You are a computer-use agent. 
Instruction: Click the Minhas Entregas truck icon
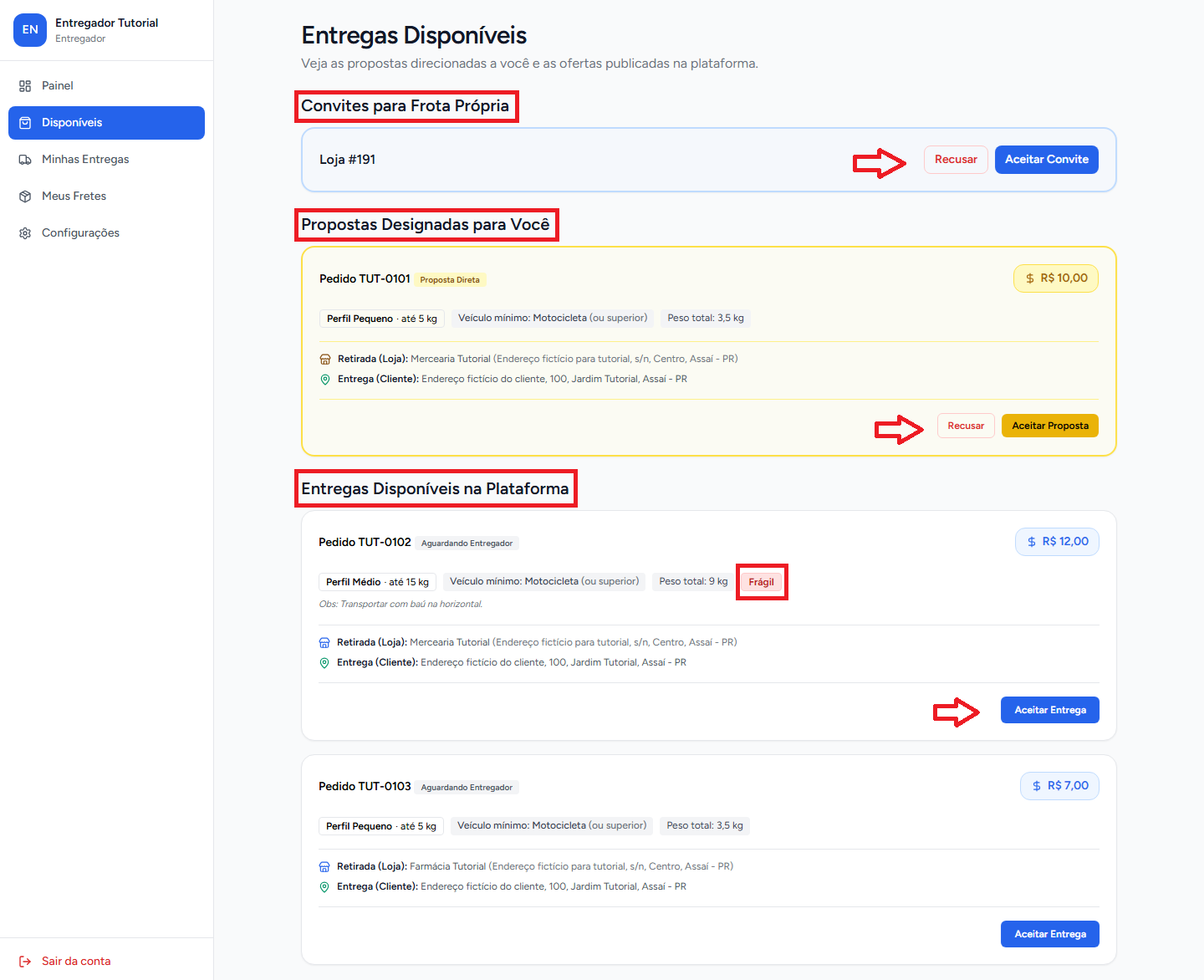25,160
